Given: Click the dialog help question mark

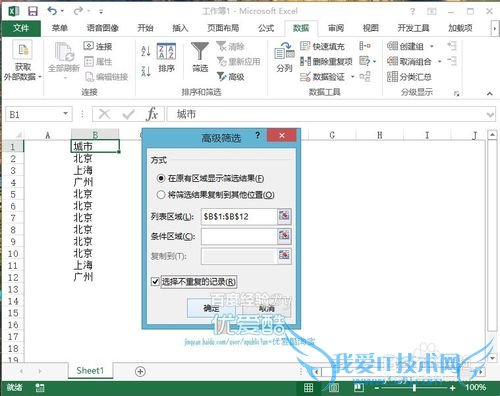Looking at the screenshot, I should point(257,135).
